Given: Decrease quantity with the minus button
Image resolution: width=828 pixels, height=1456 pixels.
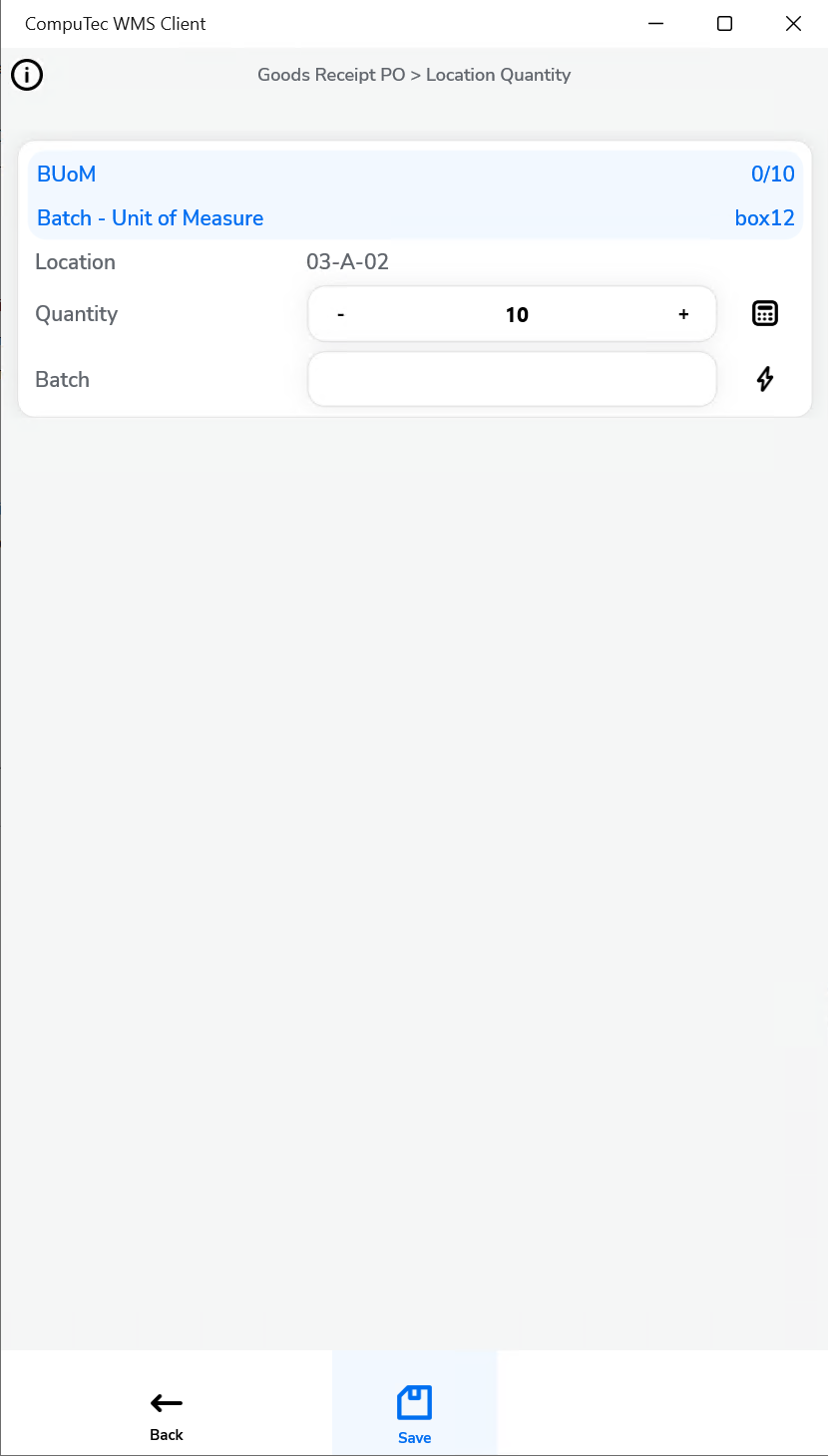Looking at the screenshot, I should (341, 314).
